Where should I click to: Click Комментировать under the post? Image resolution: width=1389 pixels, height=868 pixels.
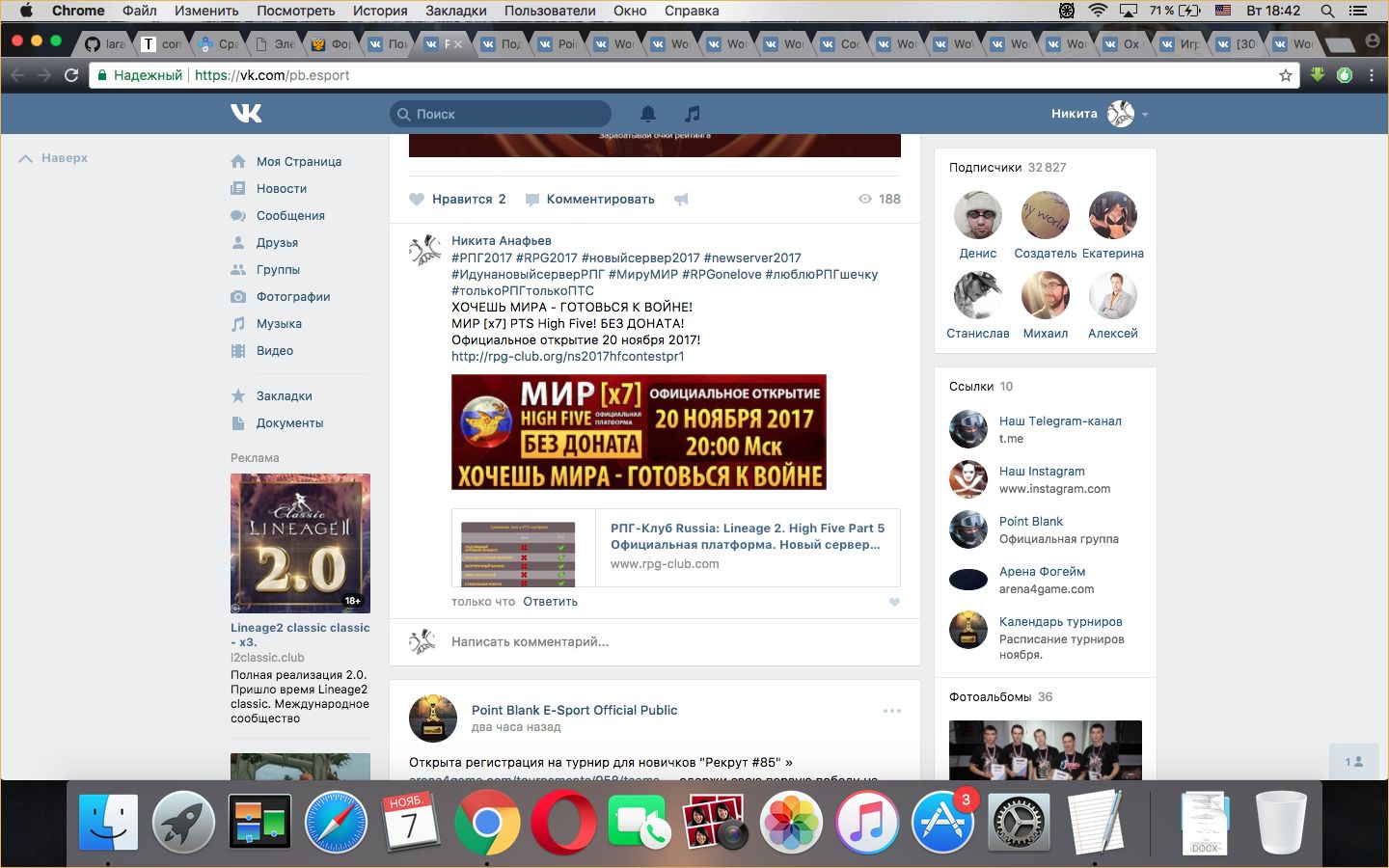pyautogui.click(x=590, y=200)
